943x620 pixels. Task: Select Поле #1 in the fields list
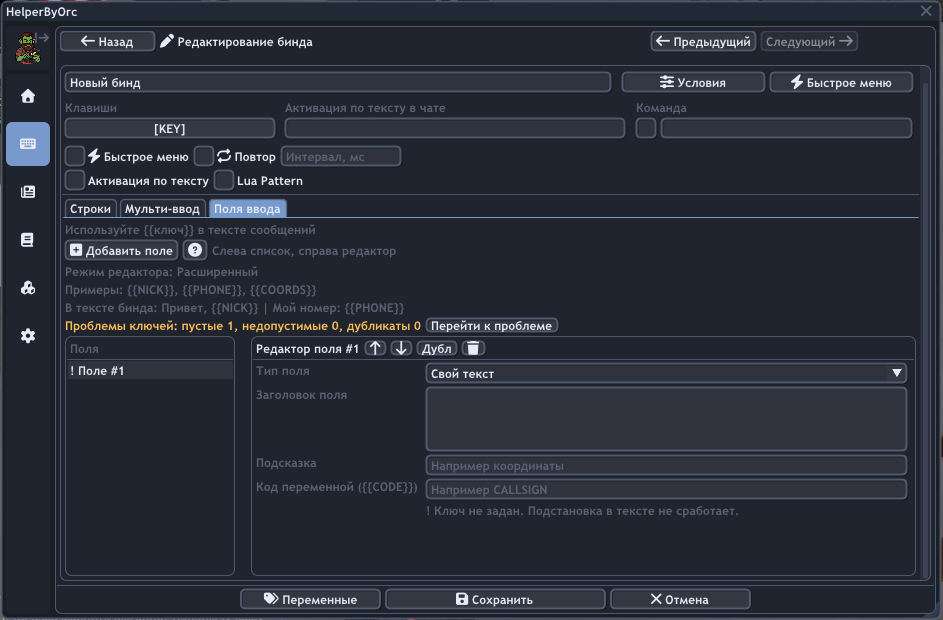149,371
